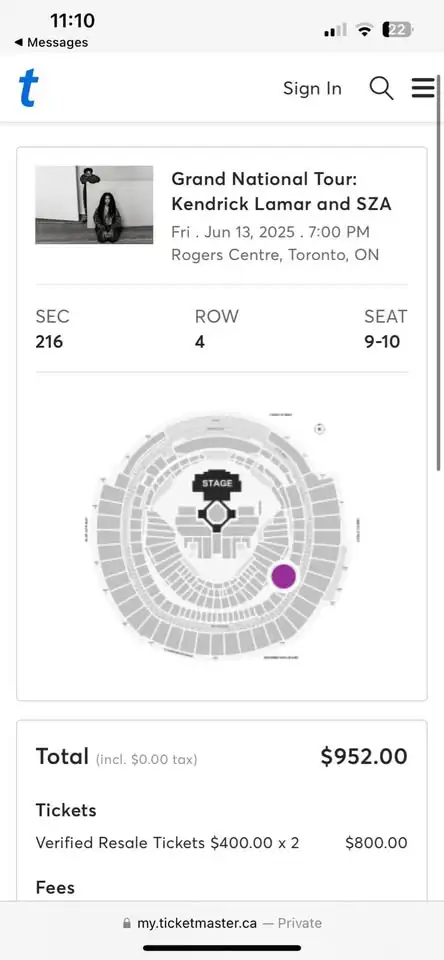Return to Messages app via back label
This screenshot has width=444, height=960.
pyautogui.click(x=57, y=42)
